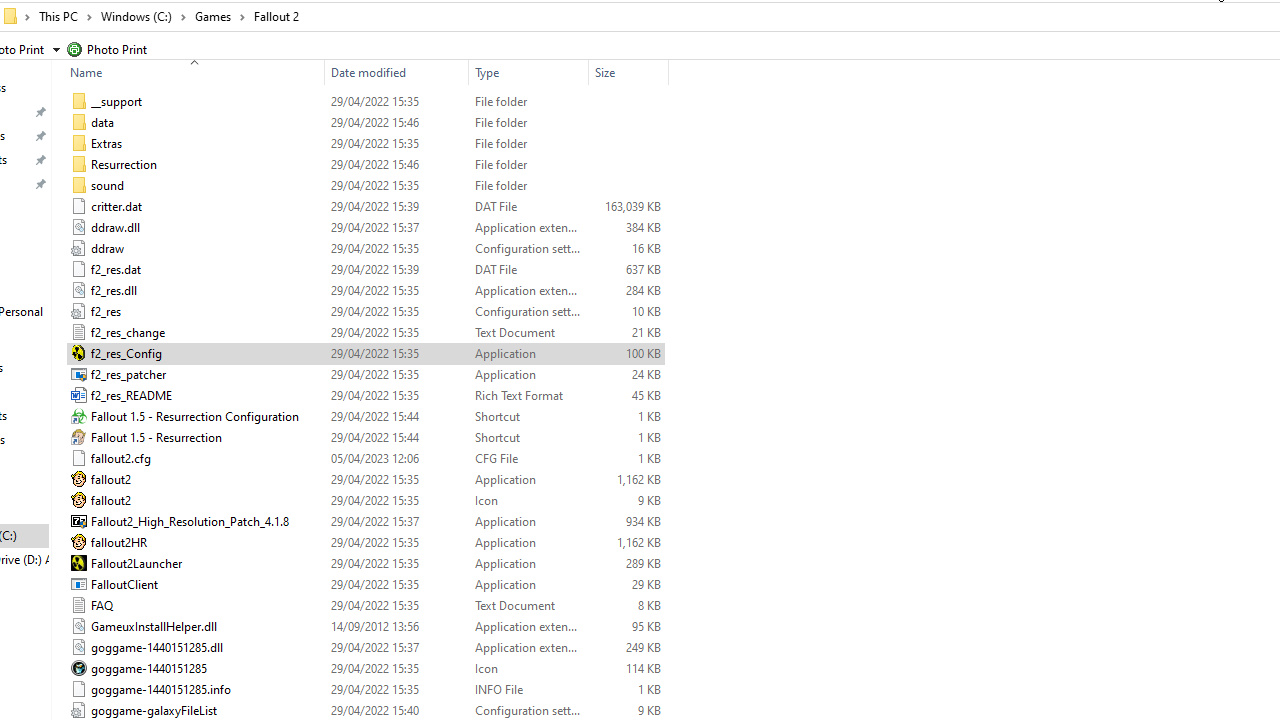This screenshot has height=720, width=1280.
Task: Click the Fallout2Launcher application icon
Action: (79, 563)
